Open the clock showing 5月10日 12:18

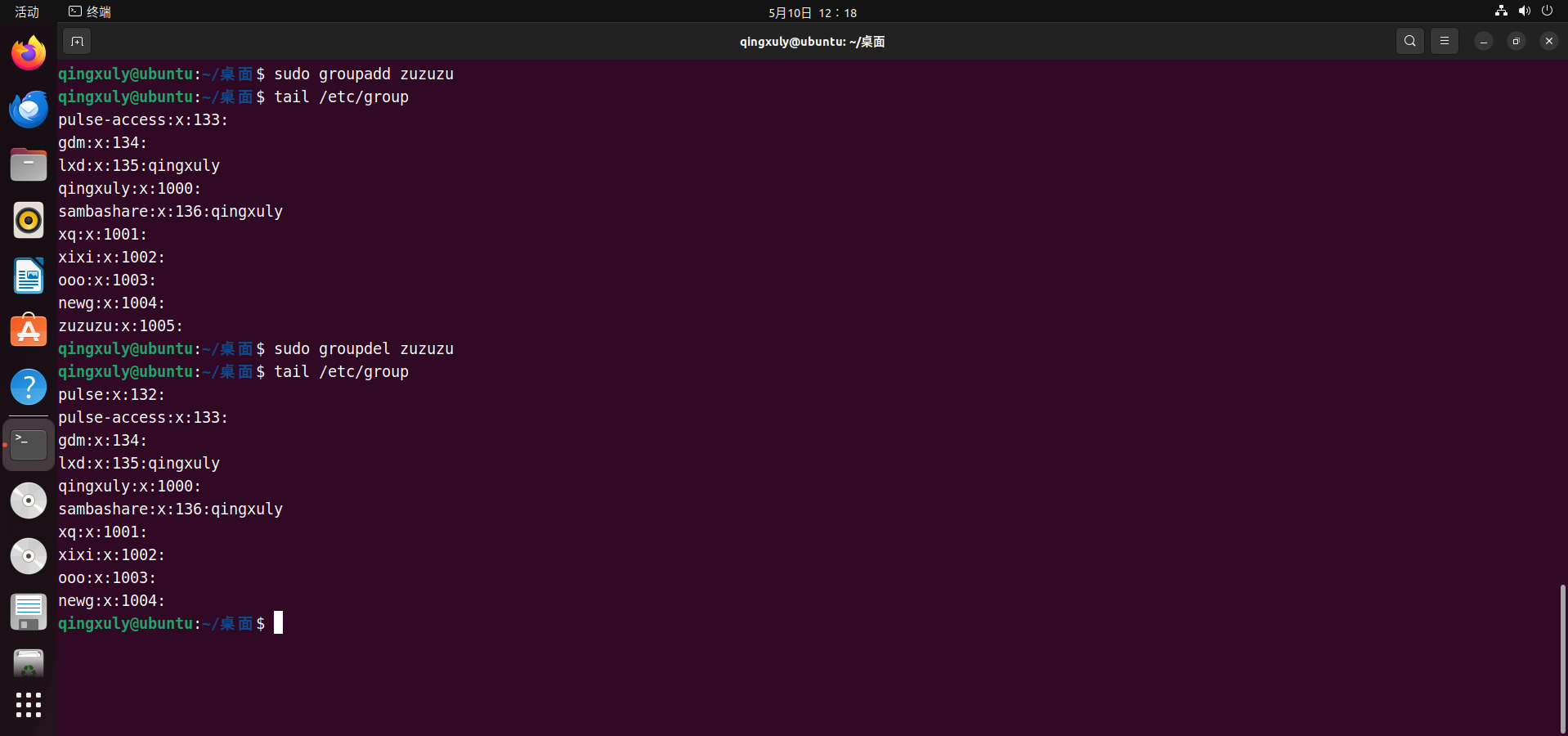coord(813,12)
